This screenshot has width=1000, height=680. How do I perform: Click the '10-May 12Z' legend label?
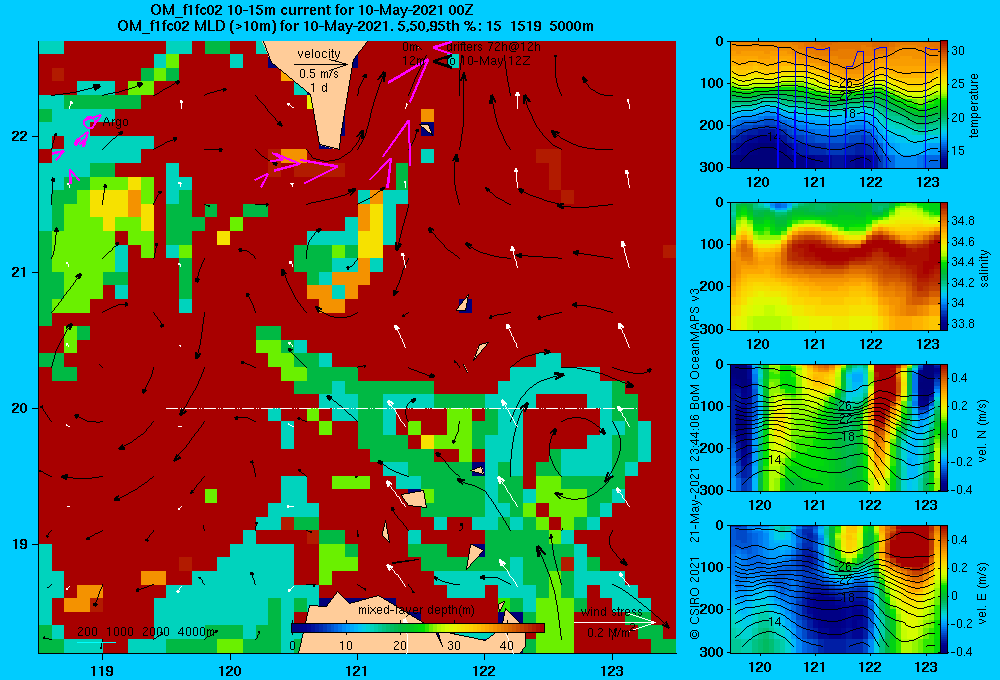tap(495, 61)
